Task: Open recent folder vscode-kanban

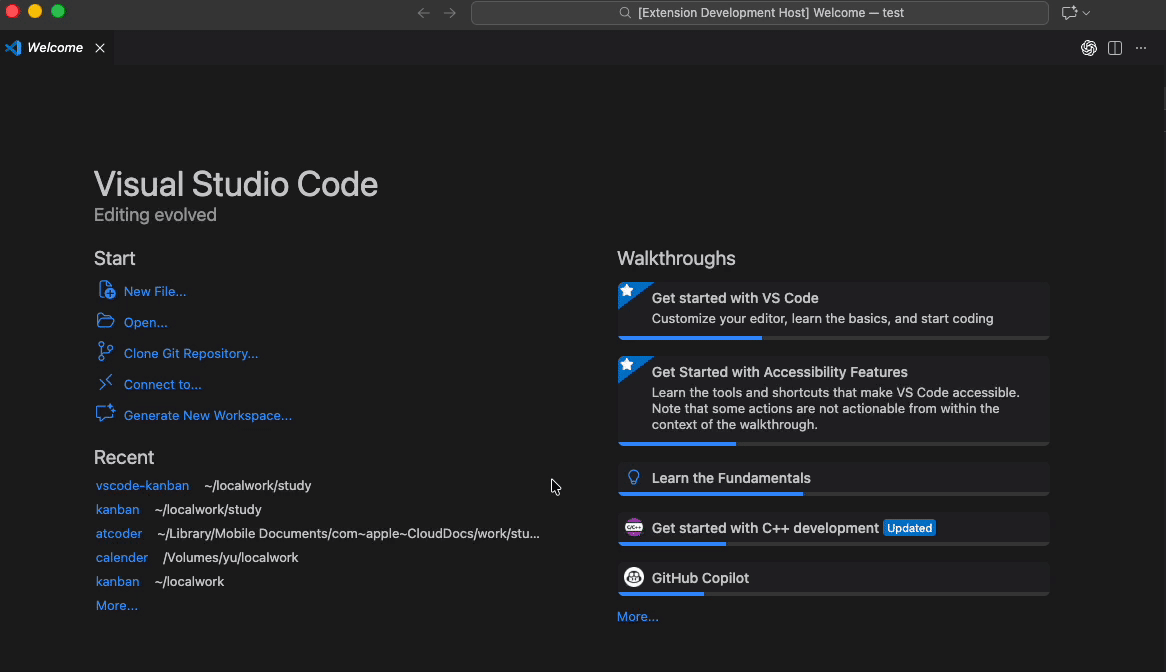Action: 142,485
